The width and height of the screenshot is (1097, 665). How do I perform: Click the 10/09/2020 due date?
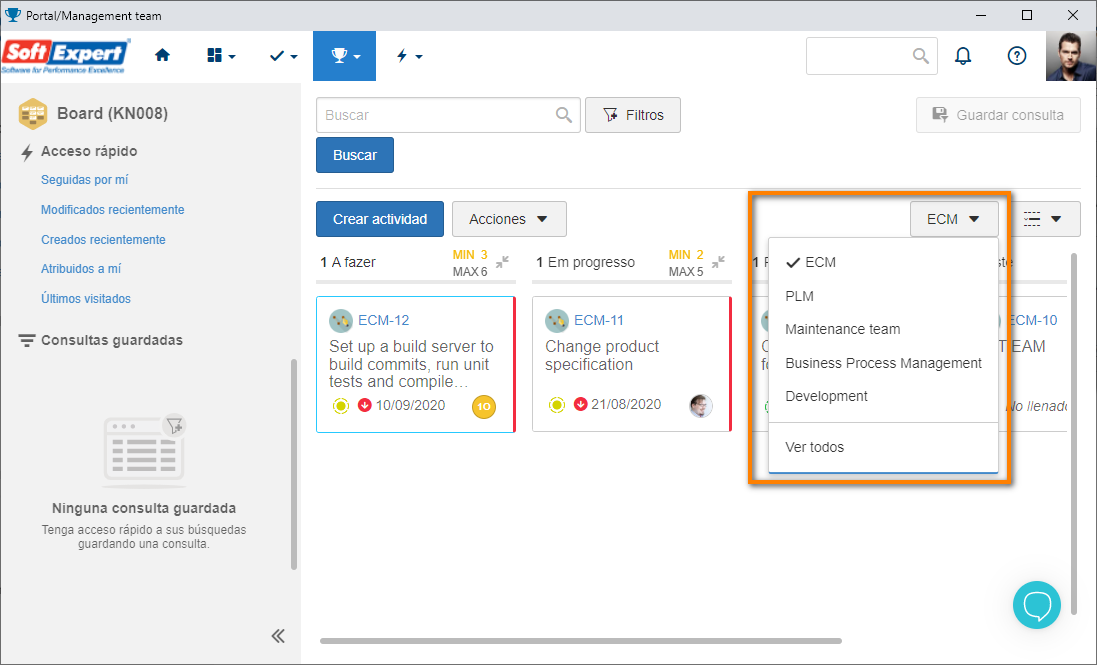(410, 406)
